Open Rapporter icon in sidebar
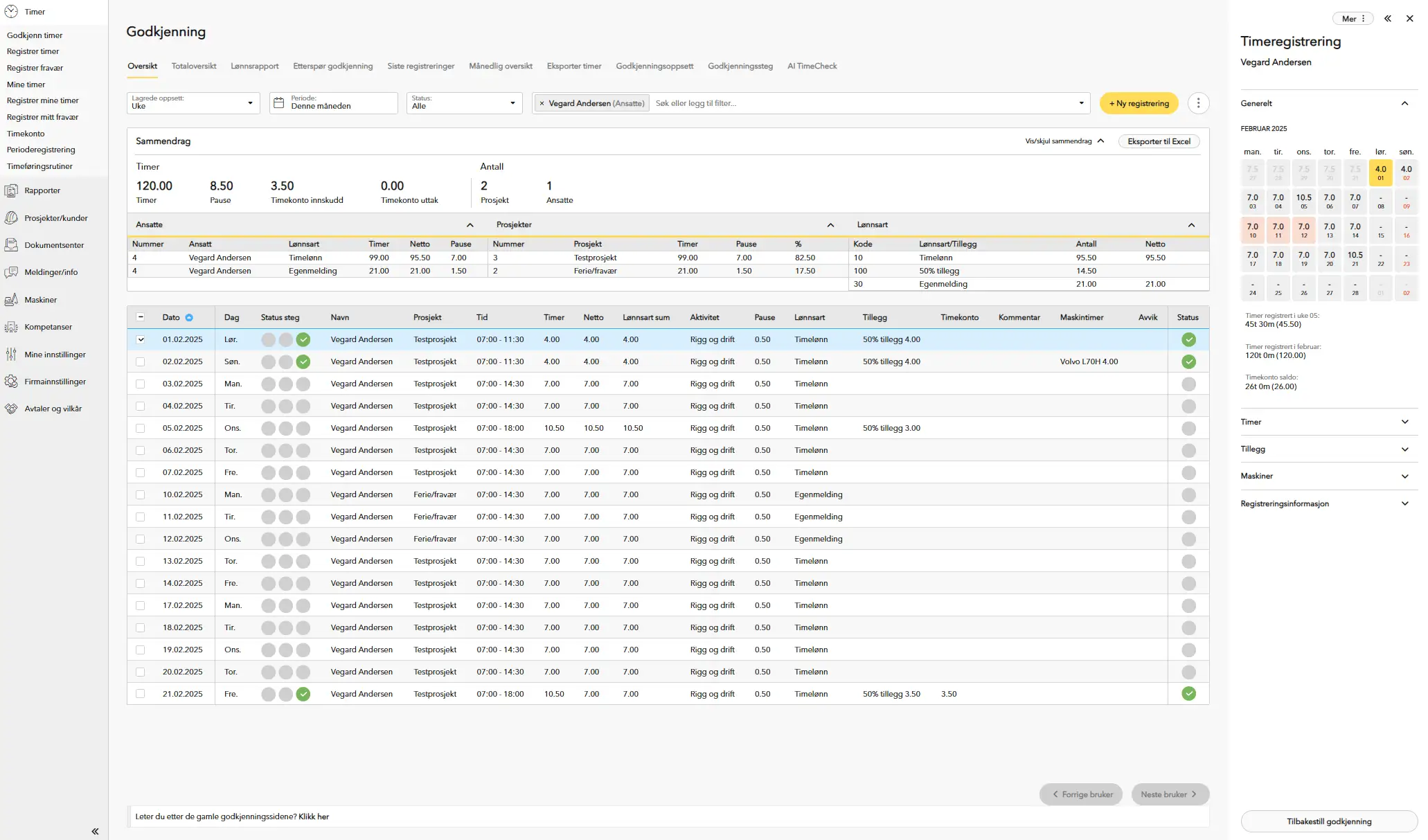The width and height of the screenshot is (1428, 840). coord(11,190)
